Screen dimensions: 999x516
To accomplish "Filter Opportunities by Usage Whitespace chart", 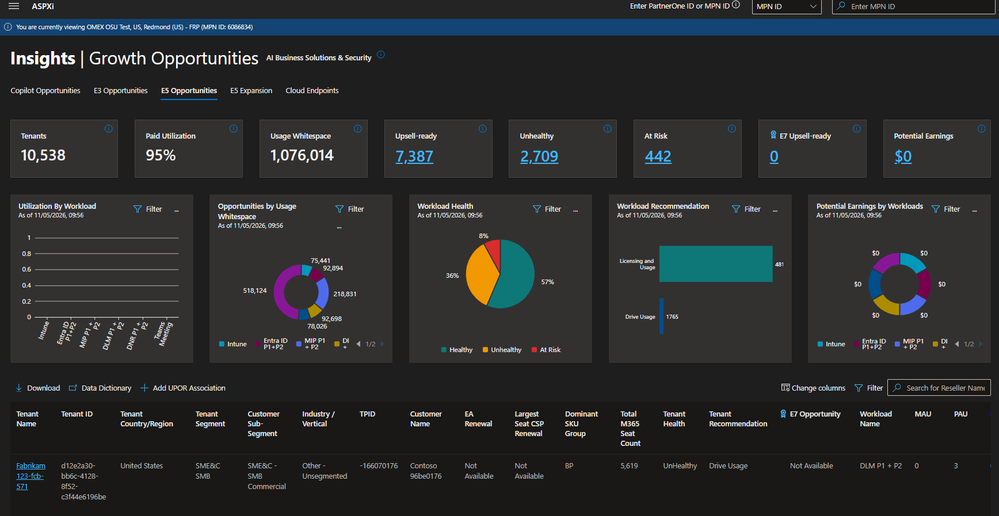I will point(349,209).
